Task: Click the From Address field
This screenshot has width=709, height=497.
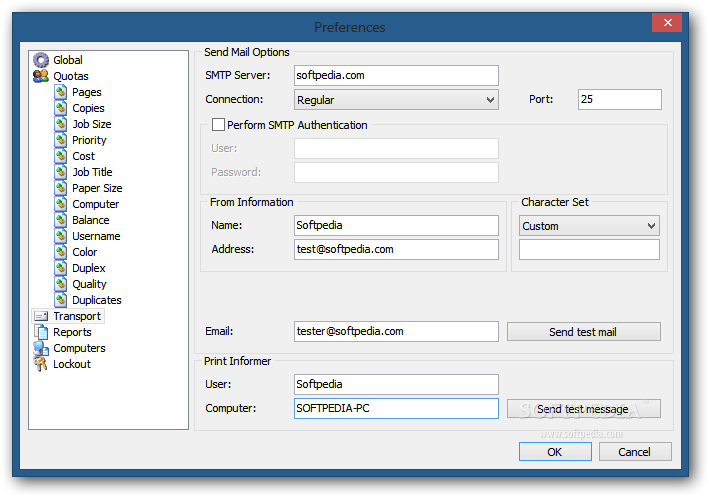Action: click(396, 249)
